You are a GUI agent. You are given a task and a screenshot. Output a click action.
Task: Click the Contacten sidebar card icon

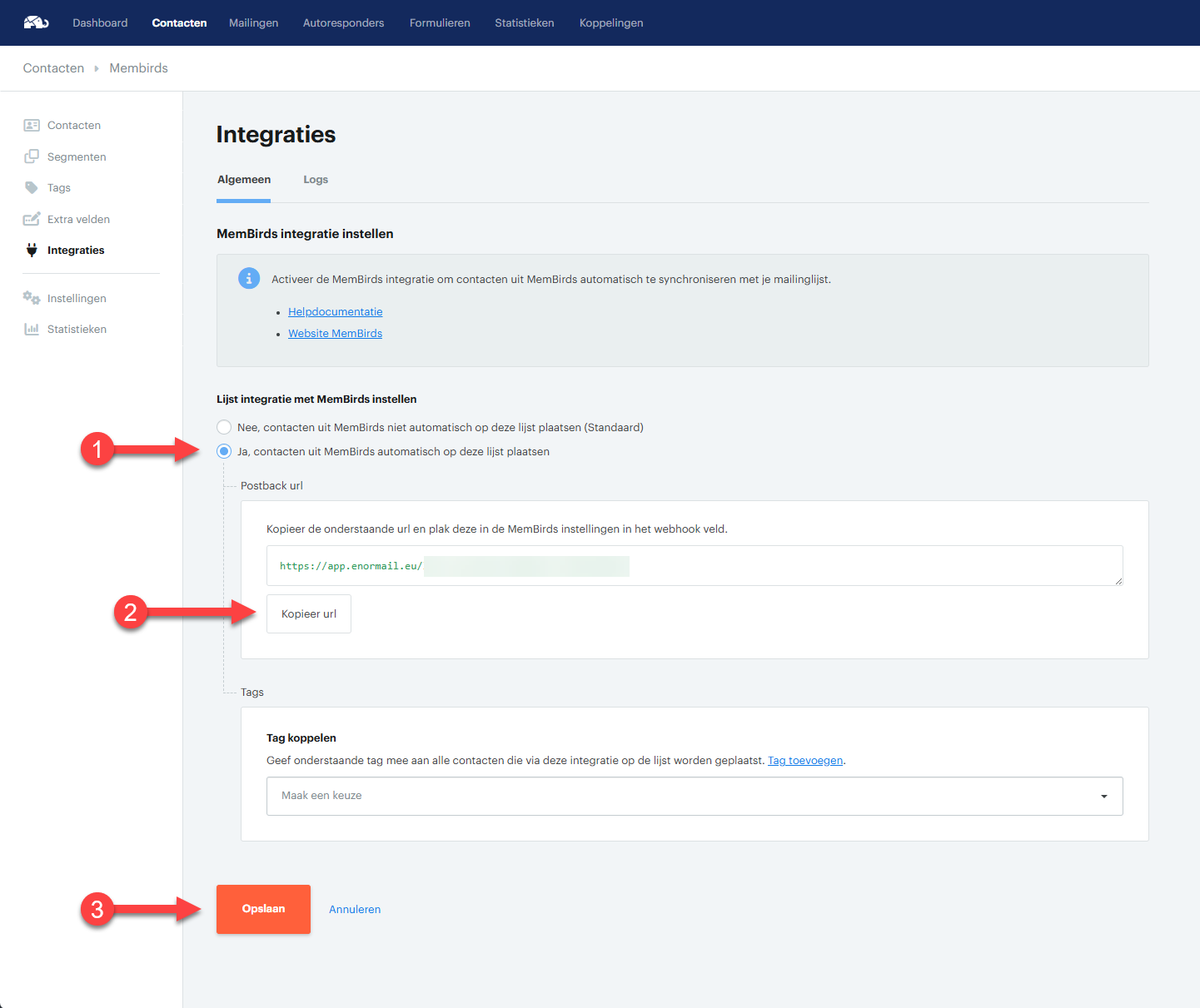pyautogui.click(x=32, y=126)
